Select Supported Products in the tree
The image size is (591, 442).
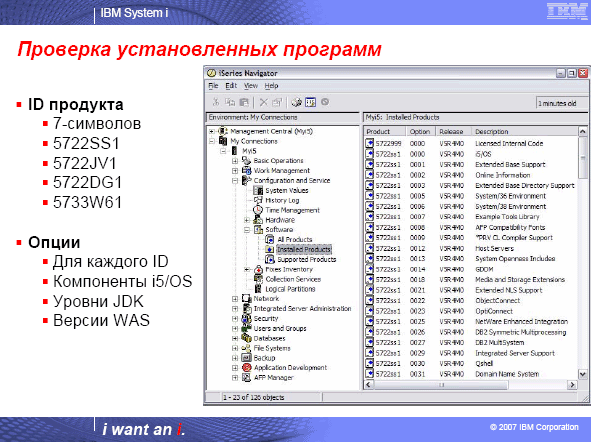click(x=306, y=259)
